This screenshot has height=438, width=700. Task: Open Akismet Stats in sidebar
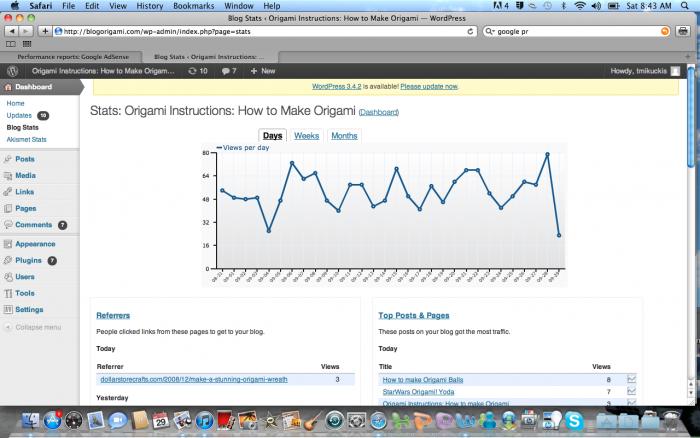tap(26, 139)
